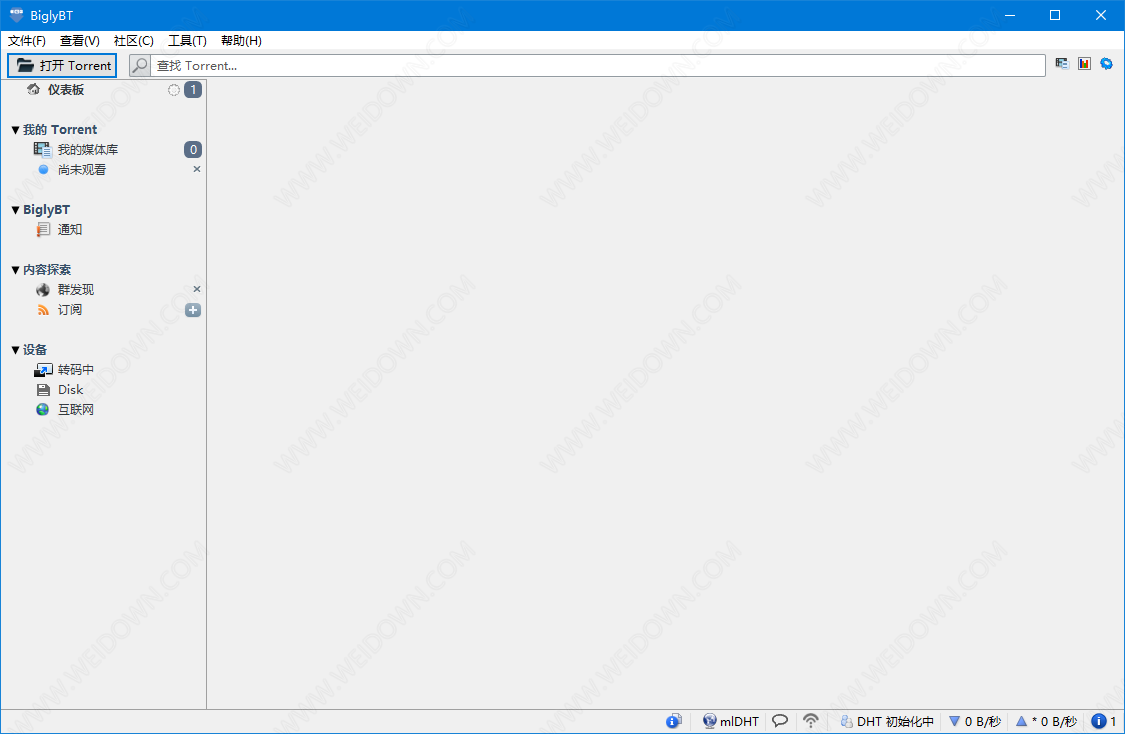Focus the 查找 Torrent search field

pos(597,65)
